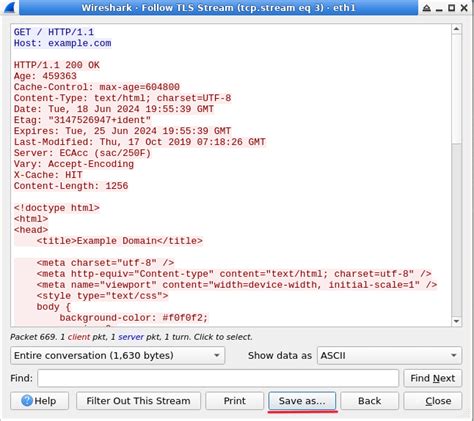474x421 pixels.
Task: Click the Back button
Action: click(369, 401)
